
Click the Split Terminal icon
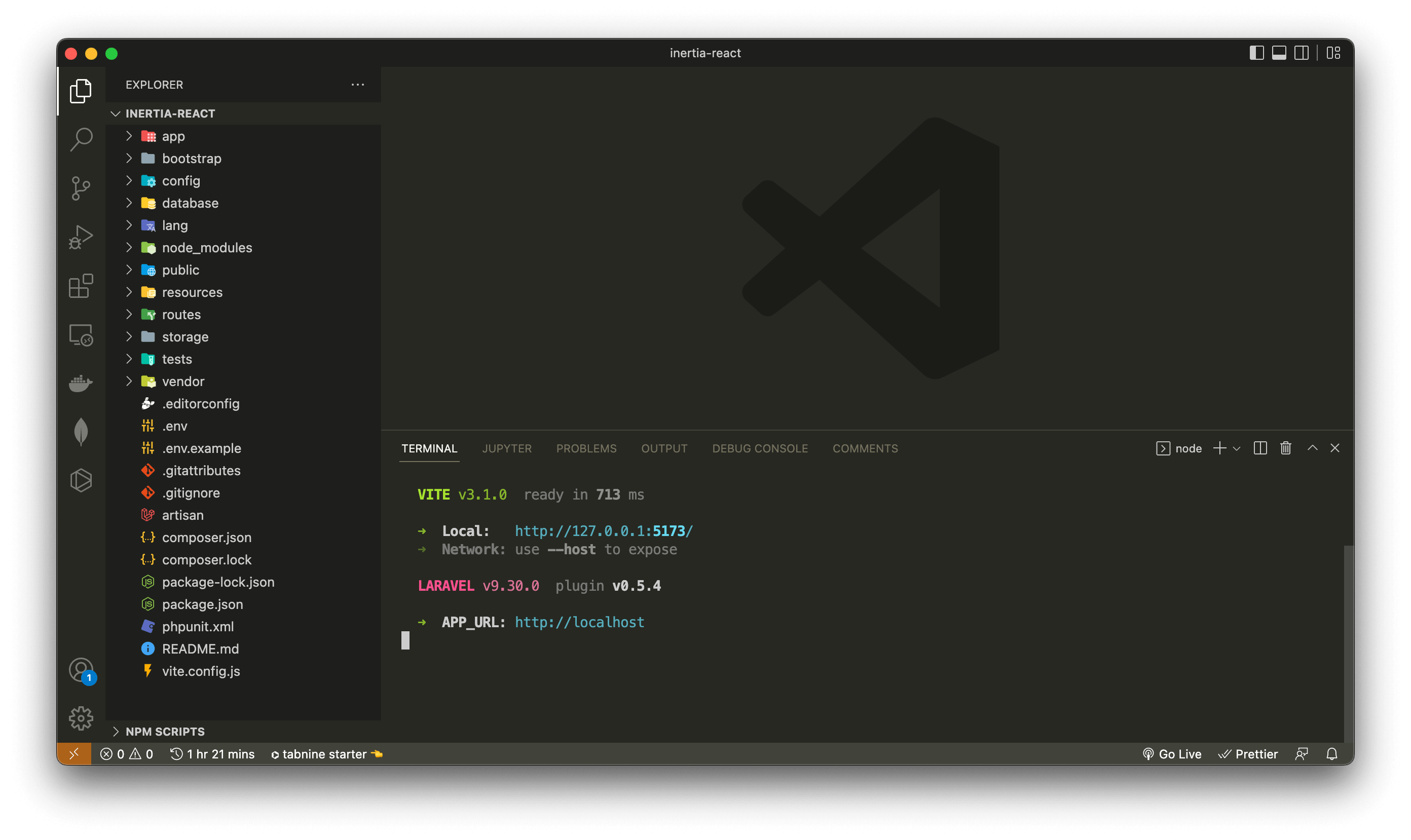coord(1260,448)
